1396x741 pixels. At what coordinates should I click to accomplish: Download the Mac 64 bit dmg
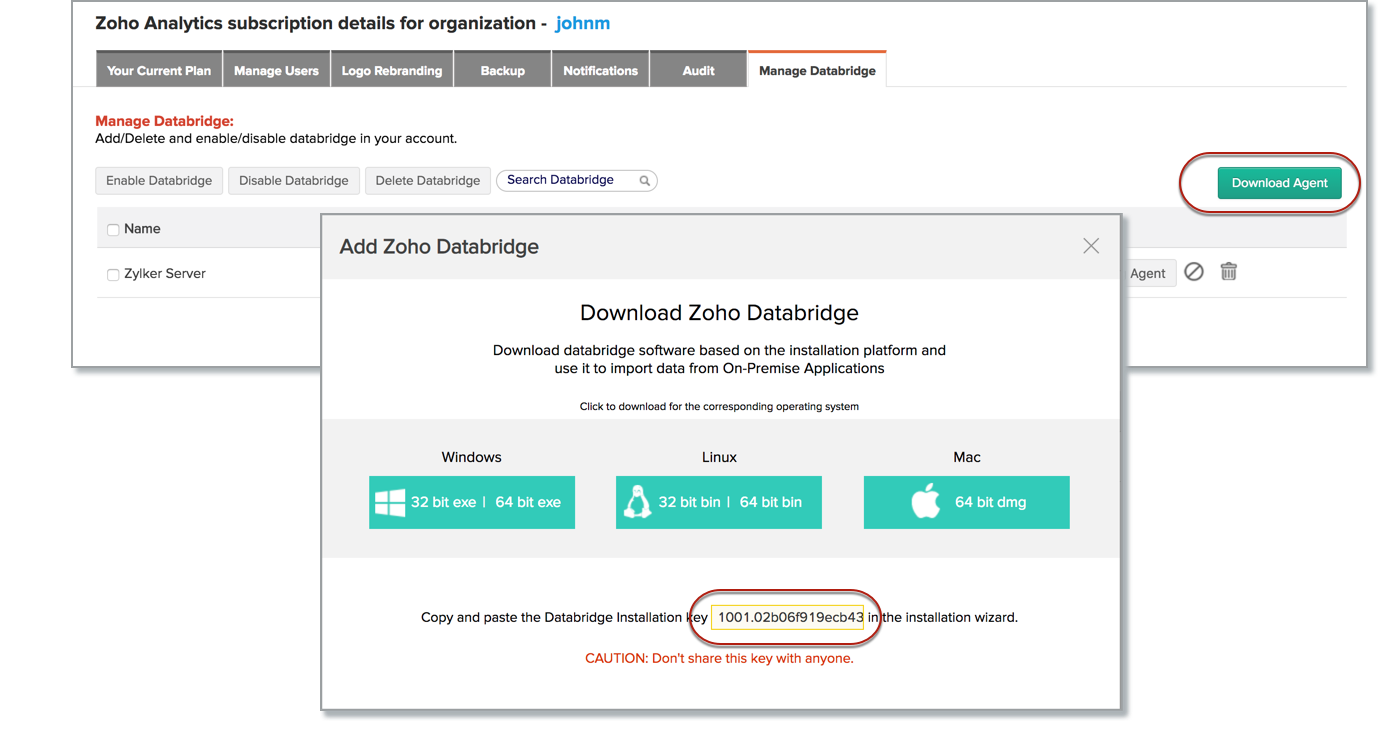click(967, 502)
